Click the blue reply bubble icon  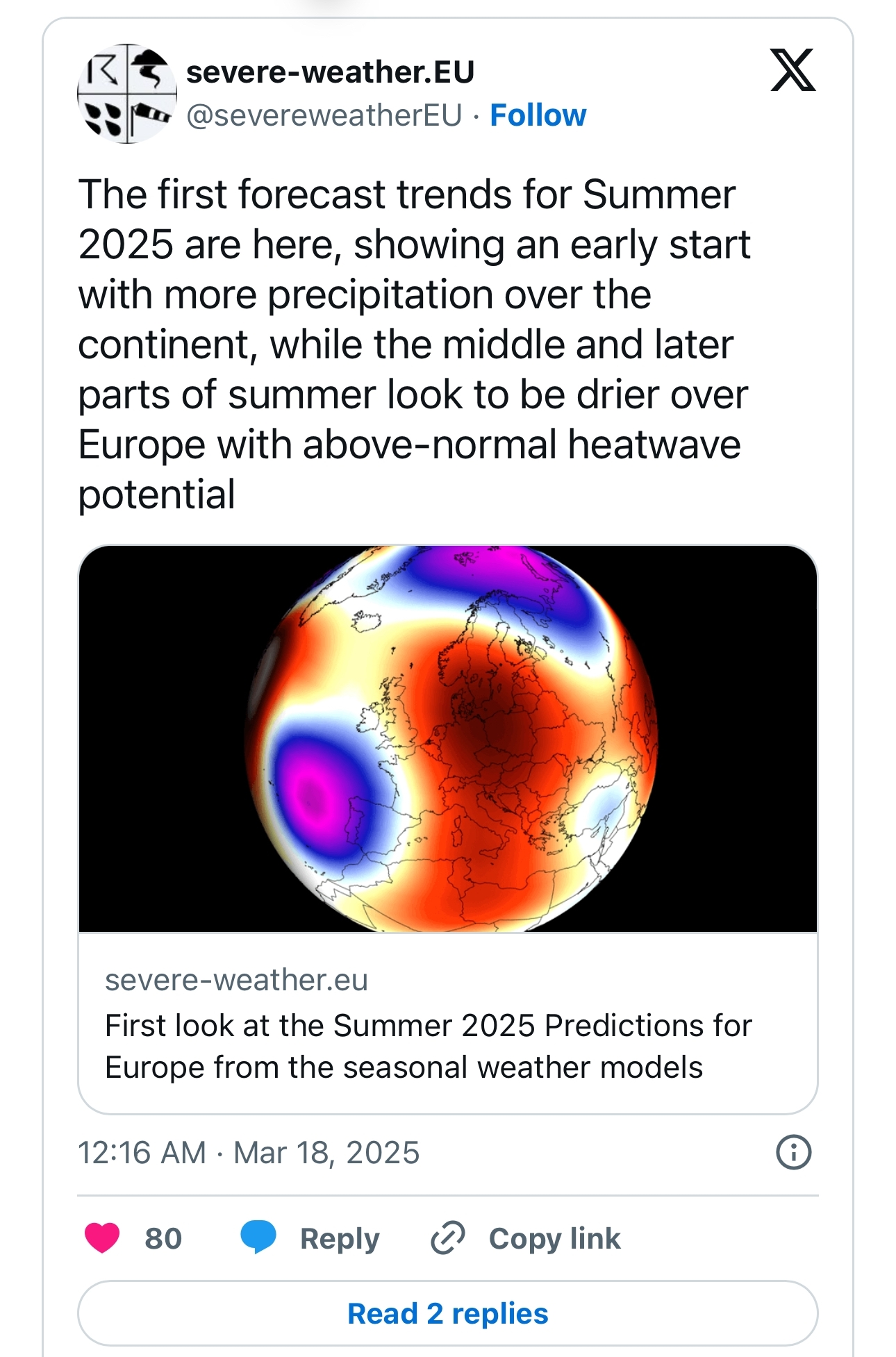(x=258, y=1238)
